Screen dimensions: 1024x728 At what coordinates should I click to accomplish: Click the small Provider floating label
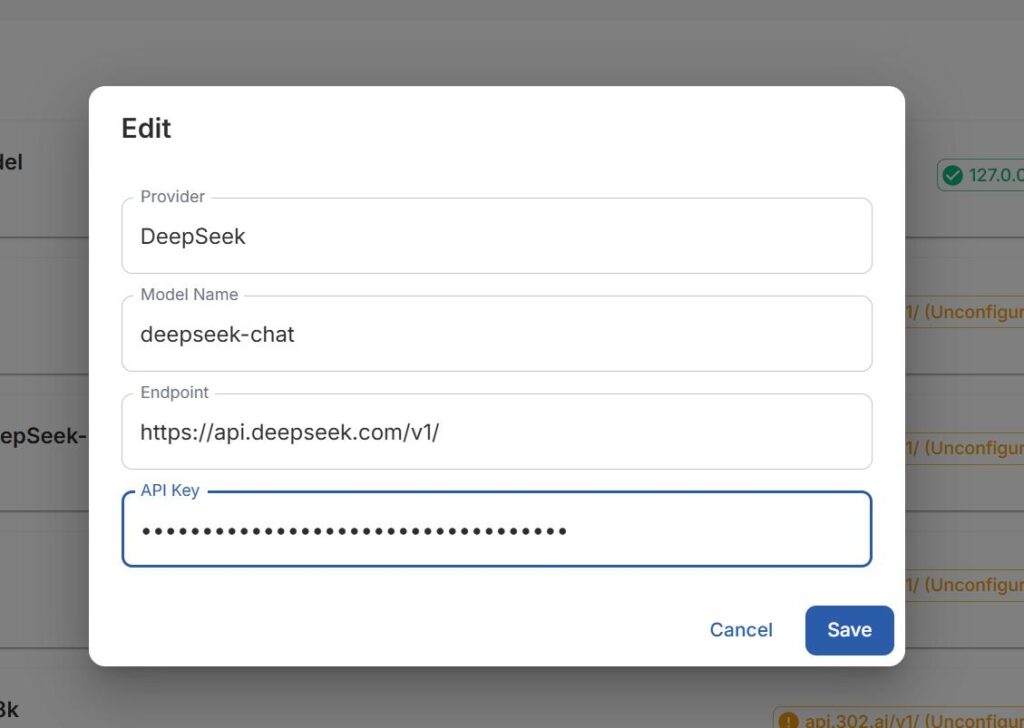172,197
